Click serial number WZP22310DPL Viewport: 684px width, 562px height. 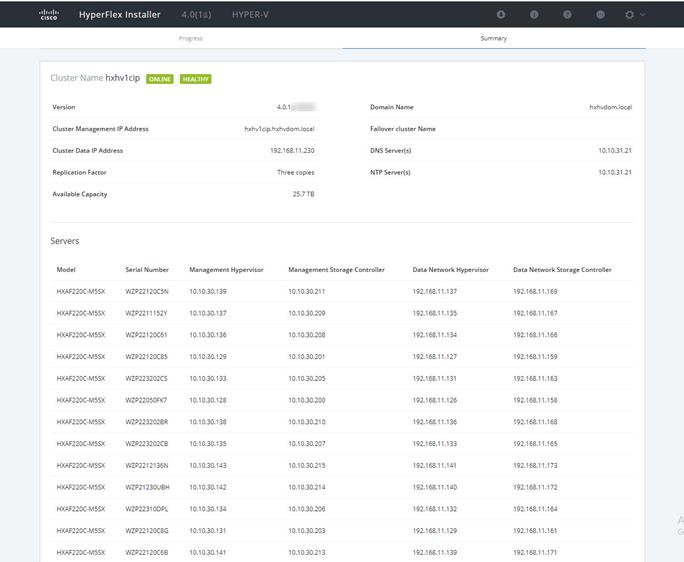(x=147, y=509)
